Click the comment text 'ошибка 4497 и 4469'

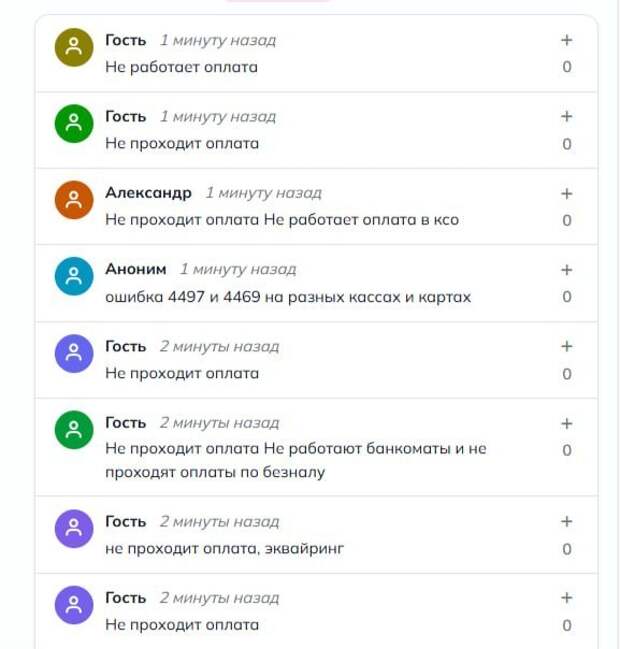pyautogui.click(x=288, y=297)
